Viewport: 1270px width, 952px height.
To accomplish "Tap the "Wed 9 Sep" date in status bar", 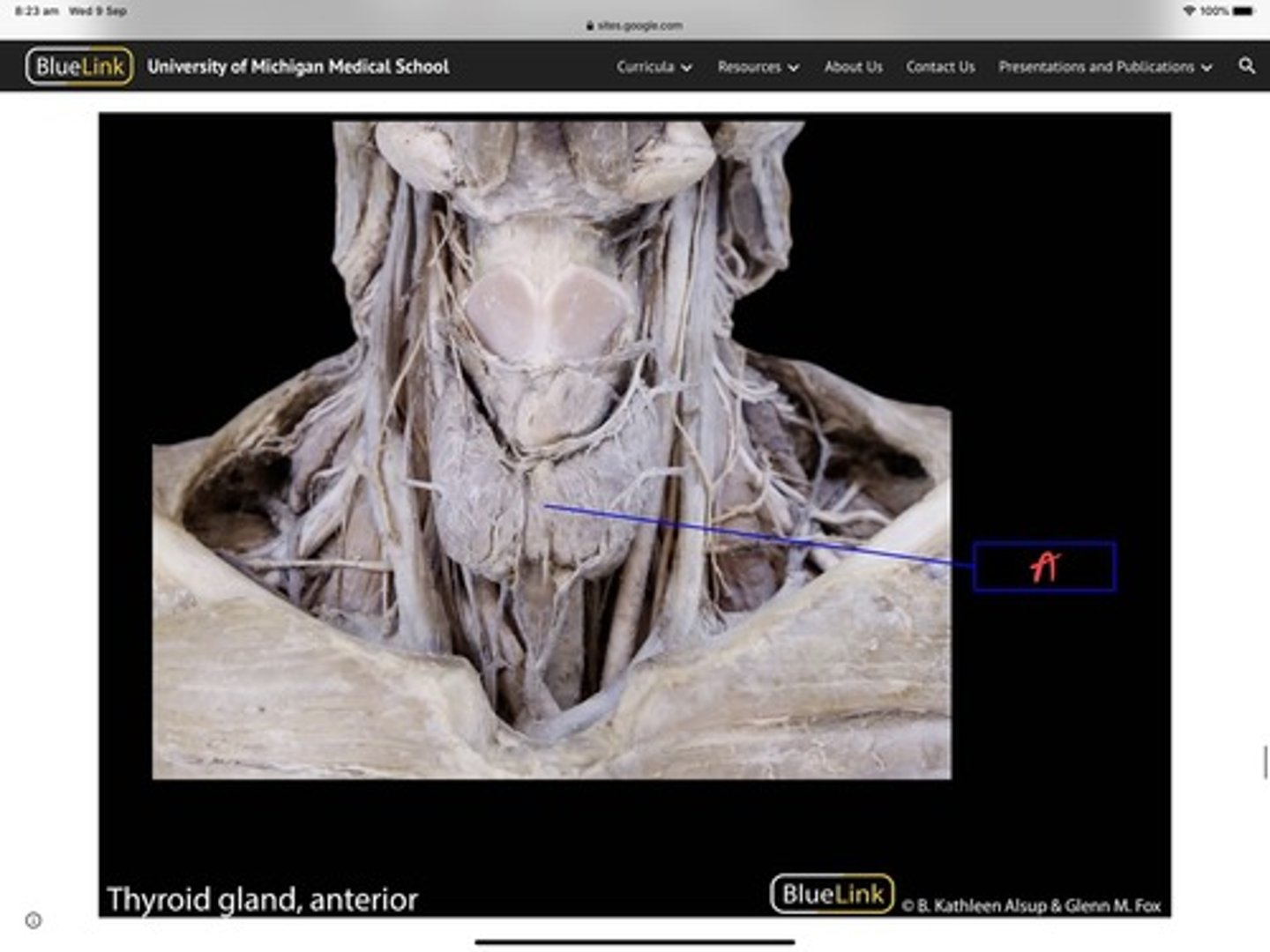I will (x=98, y=11).
